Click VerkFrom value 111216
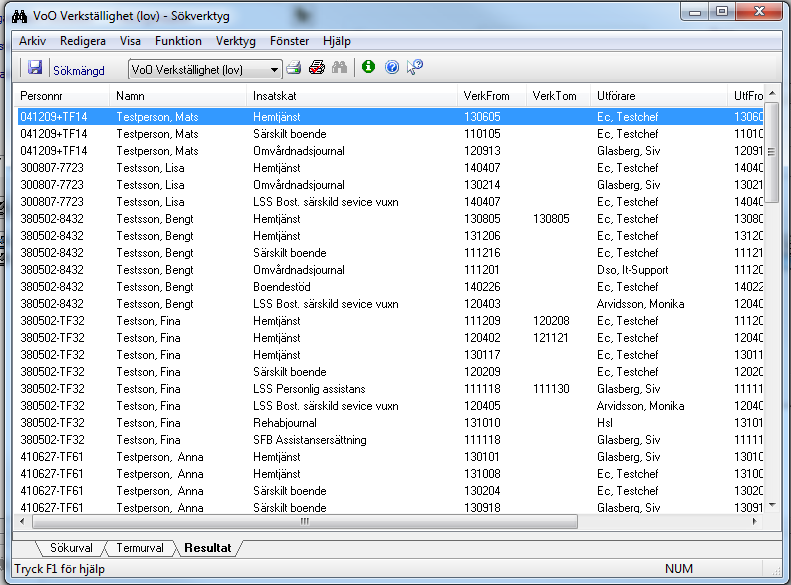The height and width of the screenshot is (585, 791). (x=482, y=253)
